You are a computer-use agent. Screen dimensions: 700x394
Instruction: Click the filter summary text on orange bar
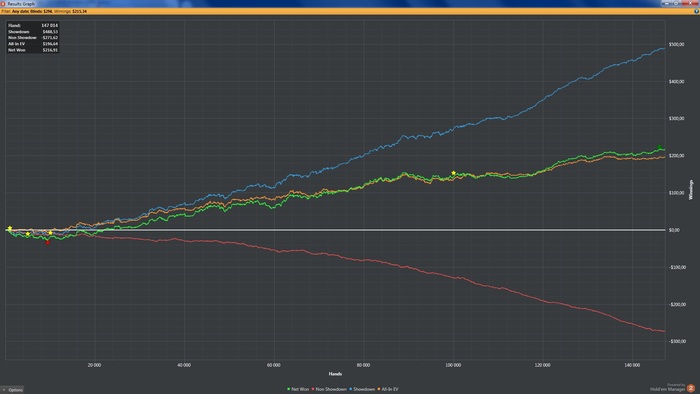tap(44, 11)
